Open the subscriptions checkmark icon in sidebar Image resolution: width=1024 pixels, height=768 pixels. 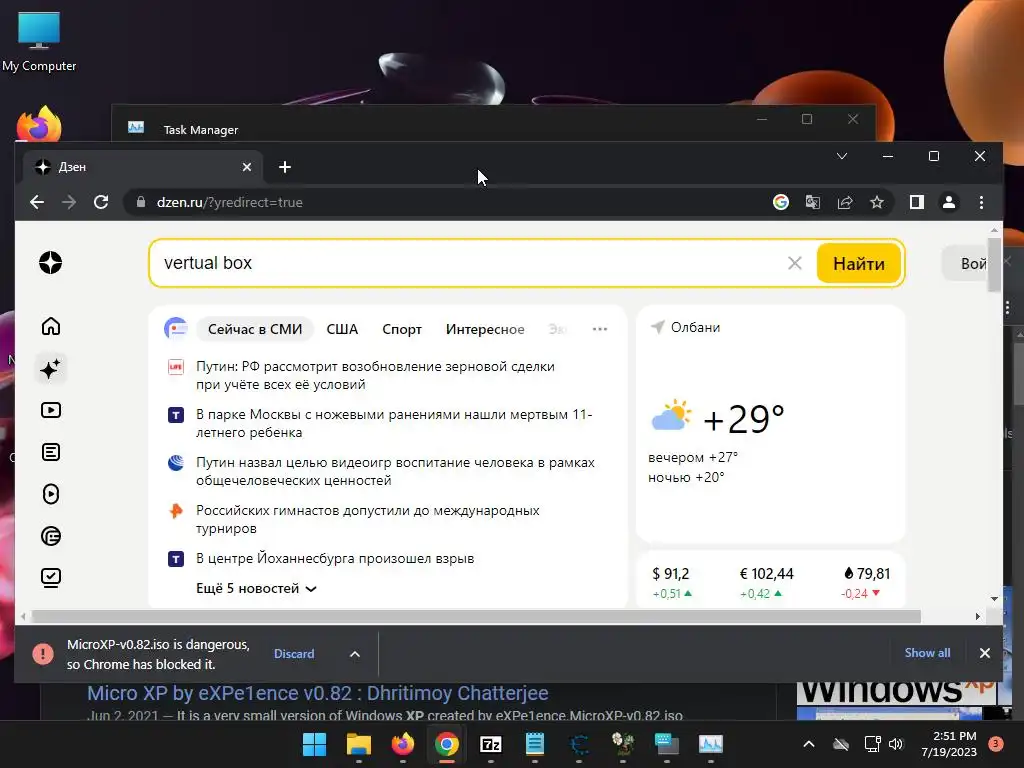(x=50, y=578)
